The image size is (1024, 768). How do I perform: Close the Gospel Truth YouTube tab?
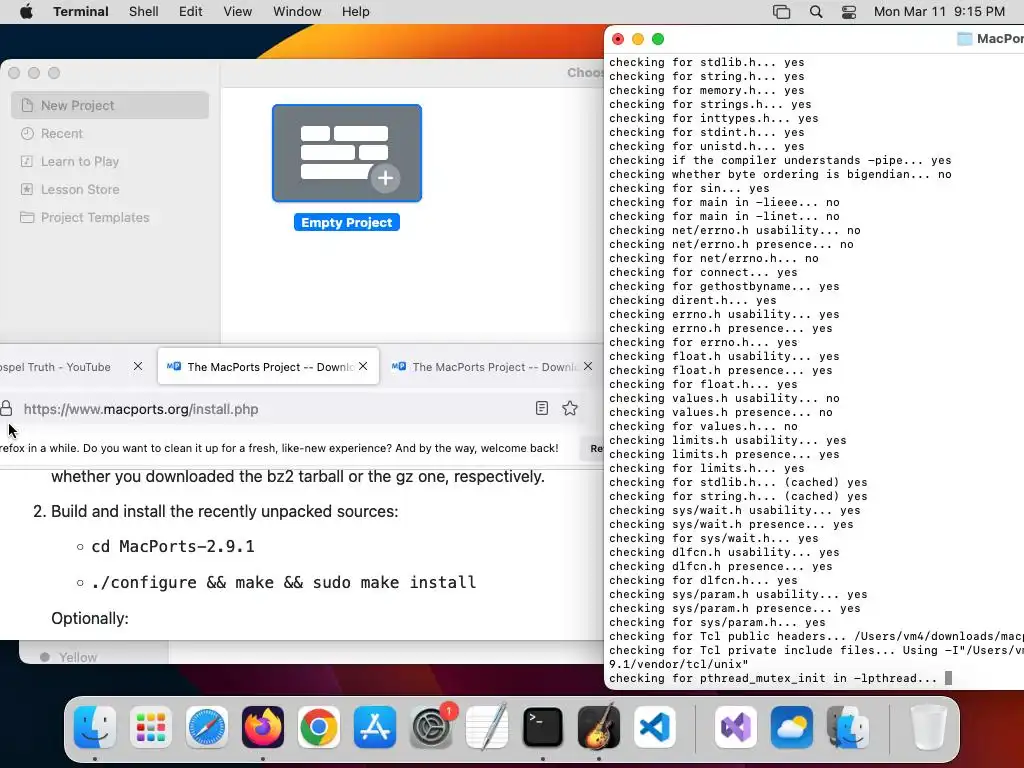coord(138,366)
